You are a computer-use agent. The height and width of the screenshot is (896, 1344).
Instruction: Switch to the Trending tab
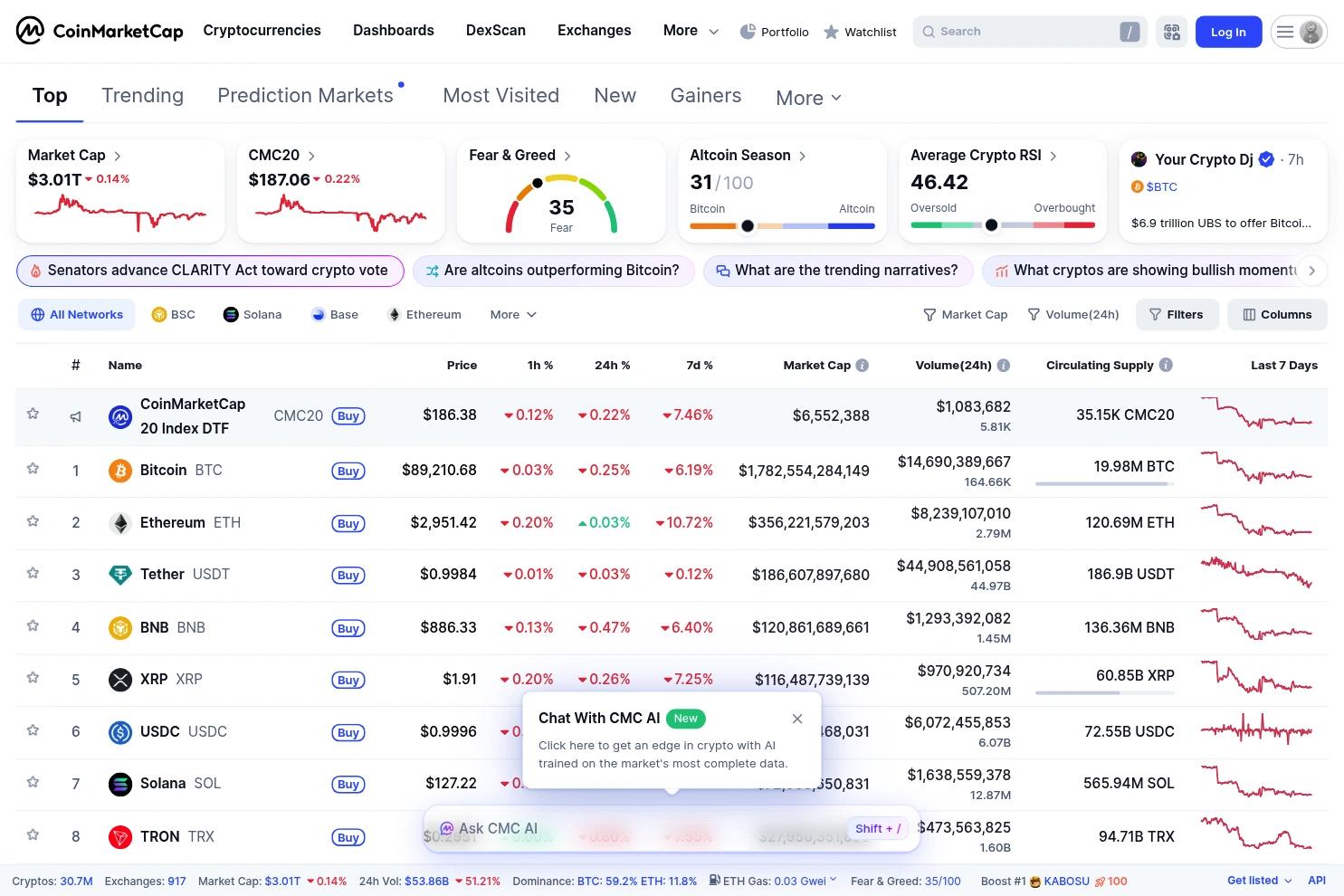(x=142, y=95)
